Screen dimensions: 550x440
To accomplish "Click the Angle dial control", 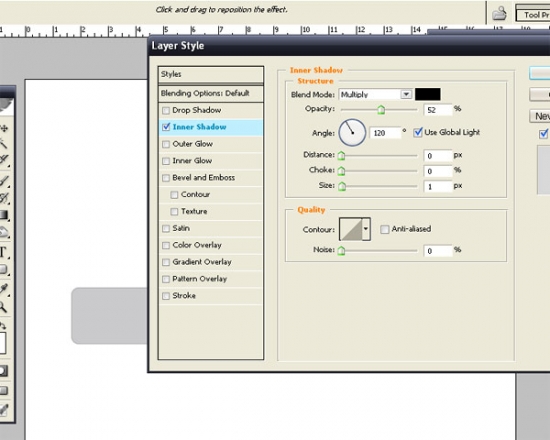I will click(x=352, y=133).
